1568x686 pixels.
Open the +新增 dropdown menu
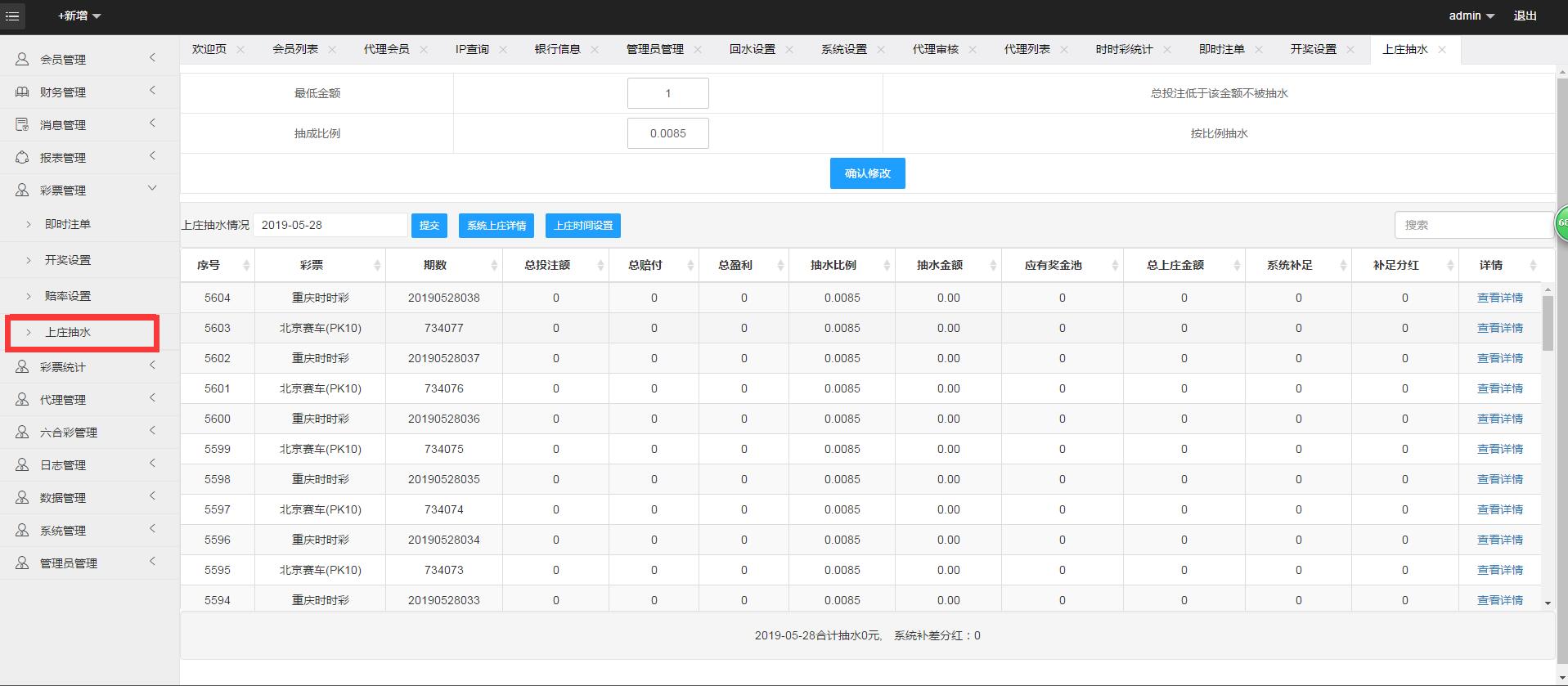[x=79, y=16]
